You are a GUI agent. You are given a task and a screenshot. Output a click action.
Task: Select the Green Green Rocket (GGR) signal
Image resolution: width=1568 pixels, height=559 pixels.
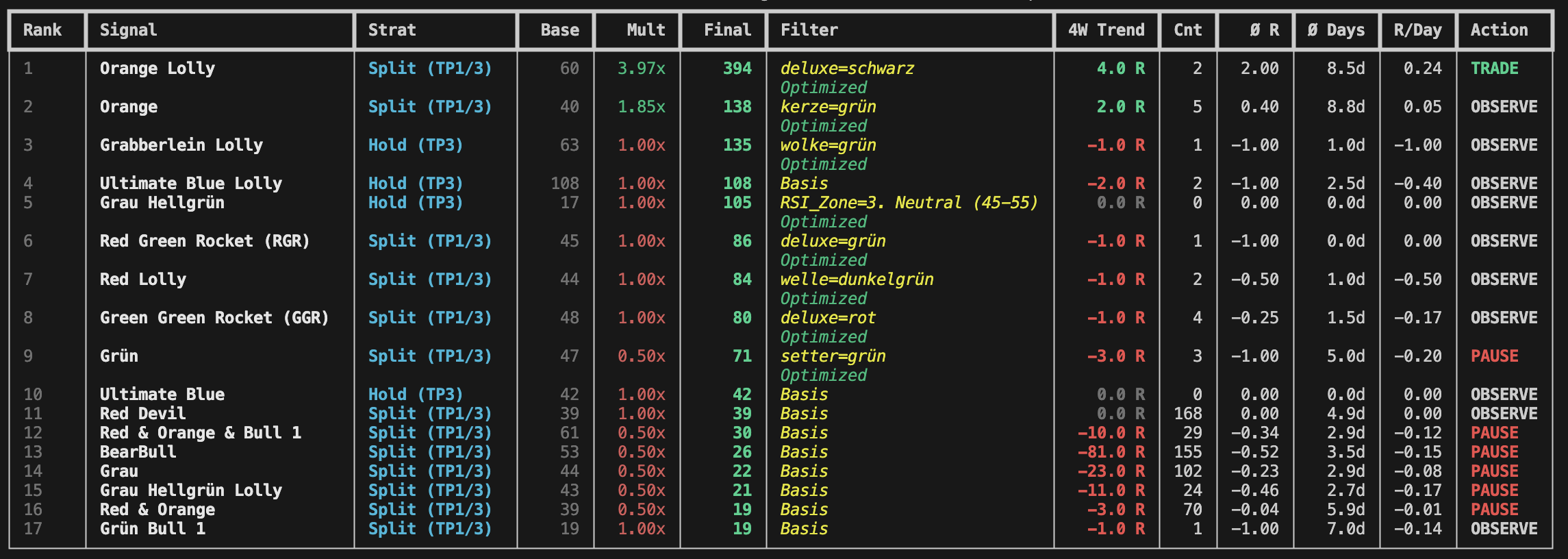coord(214,318)
